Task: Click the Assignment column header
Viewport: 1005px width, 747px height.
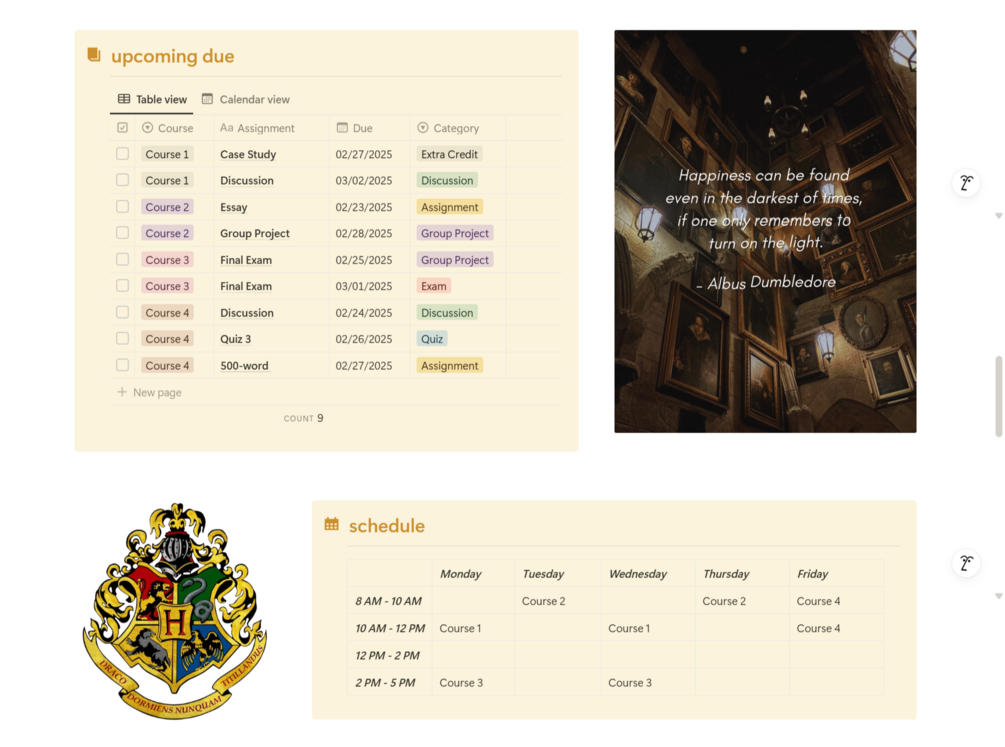Action: 271,128
